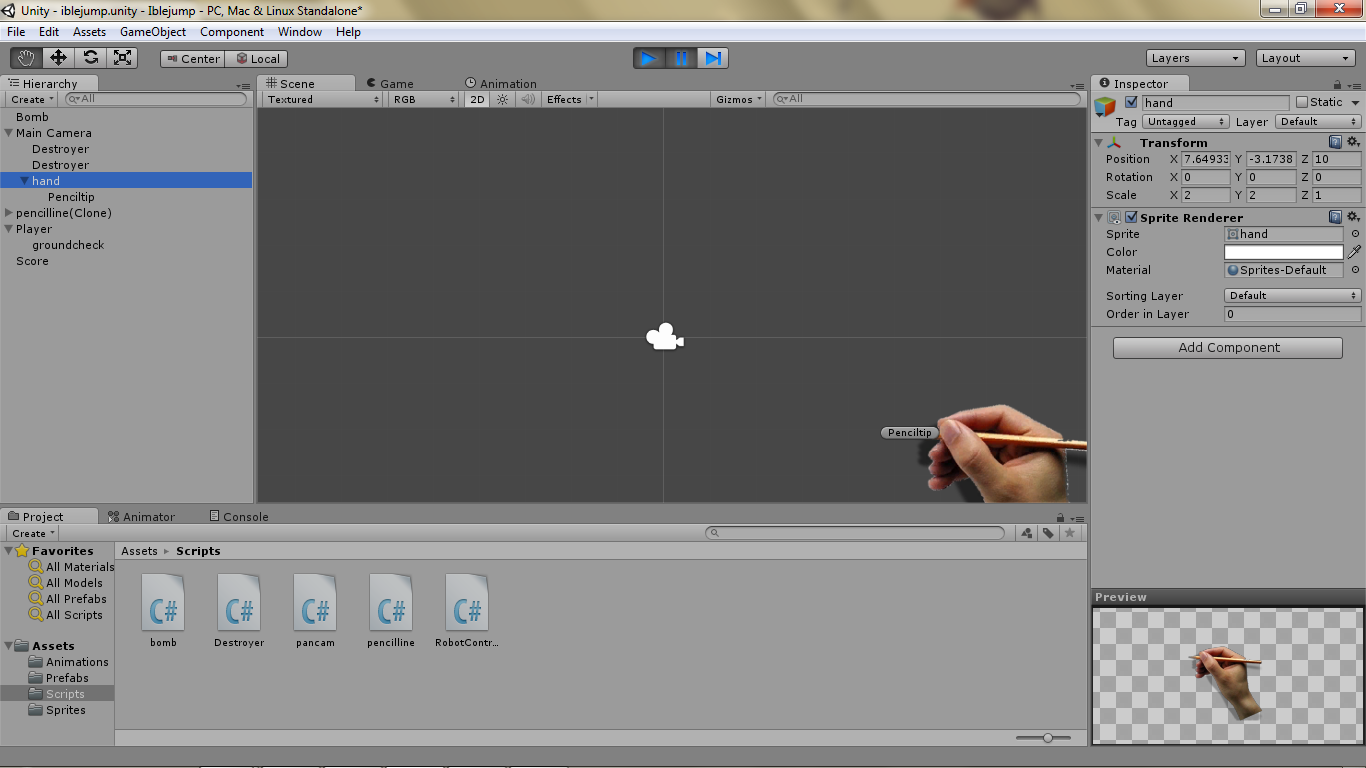
Task: Open Transform component help icon
Action: (1335, 142)
